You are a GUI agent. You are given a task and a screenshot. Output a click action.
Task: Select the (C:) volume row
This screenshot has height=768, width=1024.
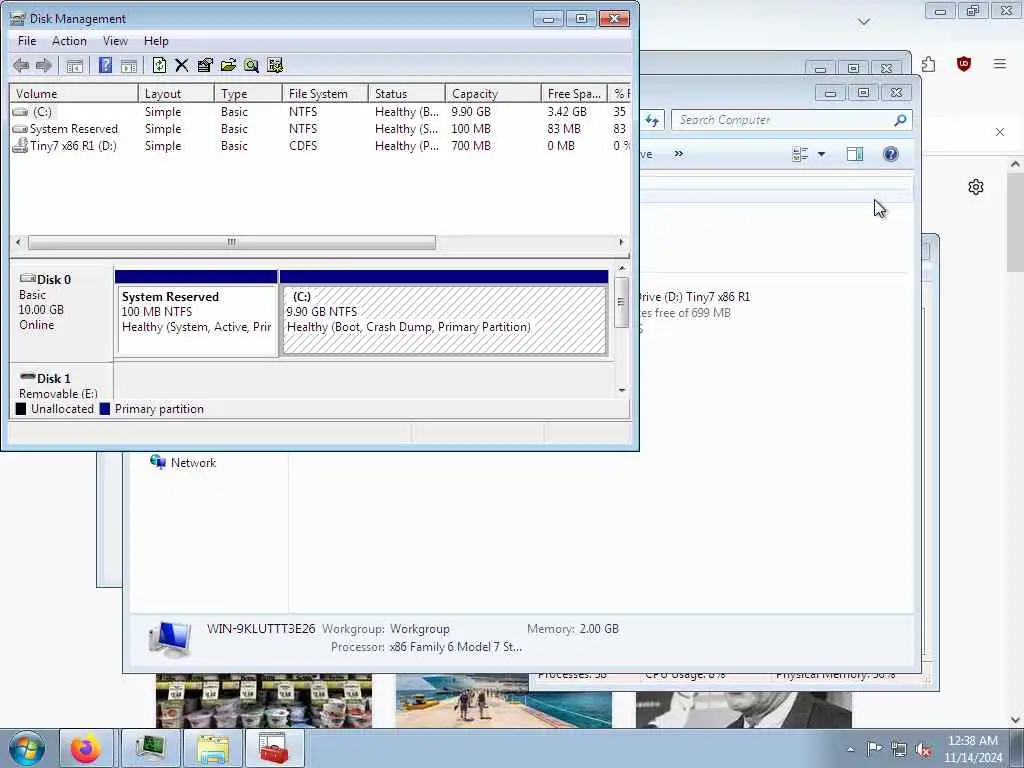coord(320,112)
